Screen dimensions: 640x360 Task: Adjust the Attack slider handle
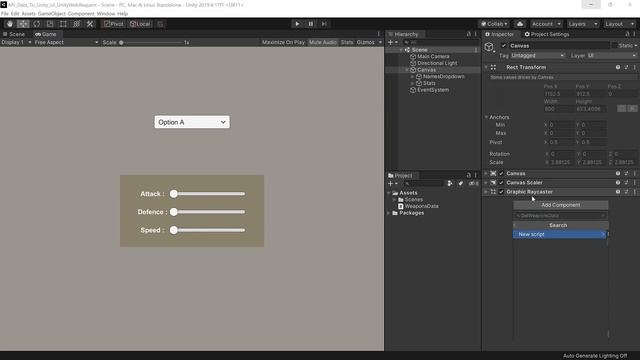click(174, 194)
